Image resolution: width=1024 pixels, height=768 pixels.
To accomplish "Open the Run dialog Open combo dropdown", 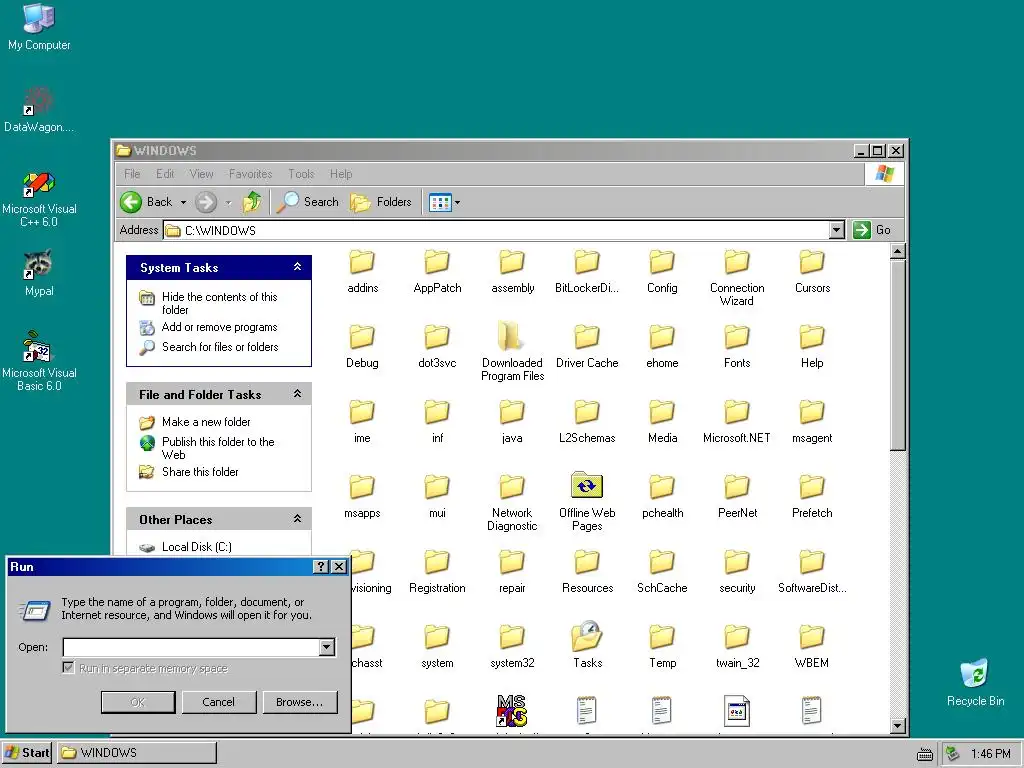I will (x=327, y=647).
